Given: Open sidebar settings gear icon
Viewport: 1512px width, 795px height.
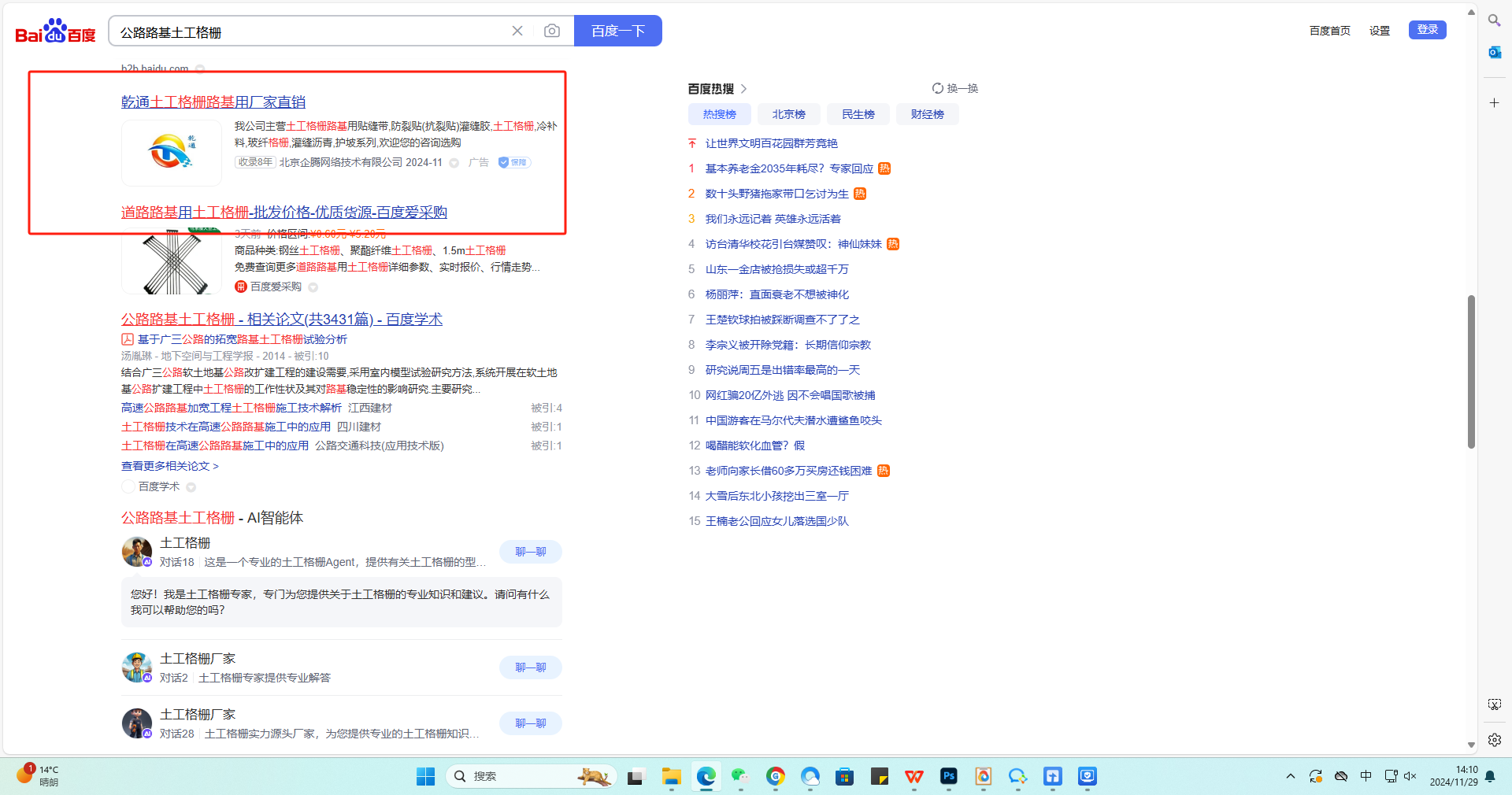Looking at the screenshot, I should coord(1494,740).
